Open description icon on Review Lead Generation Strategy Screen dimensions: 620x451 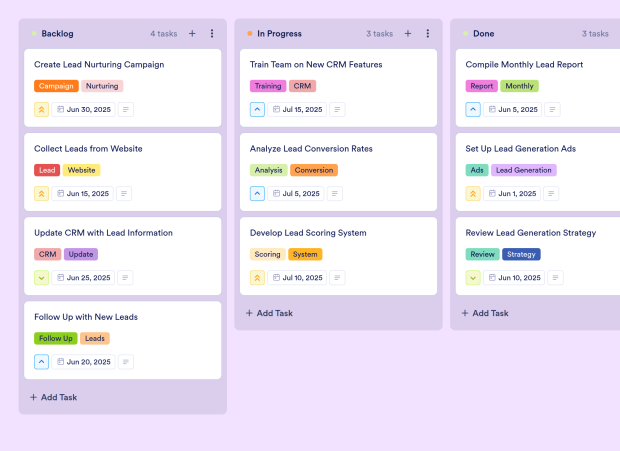(556, 278)
